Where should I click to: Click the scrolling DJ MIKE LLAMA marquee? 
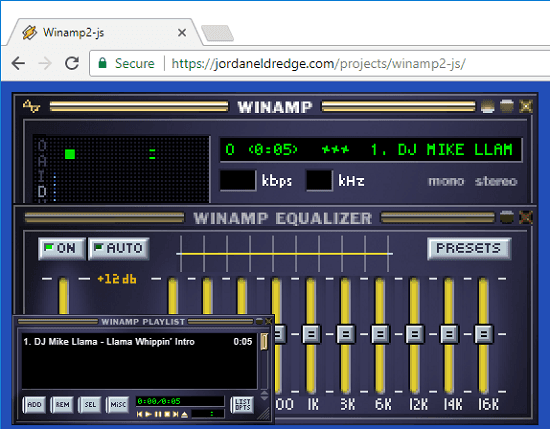371,150
